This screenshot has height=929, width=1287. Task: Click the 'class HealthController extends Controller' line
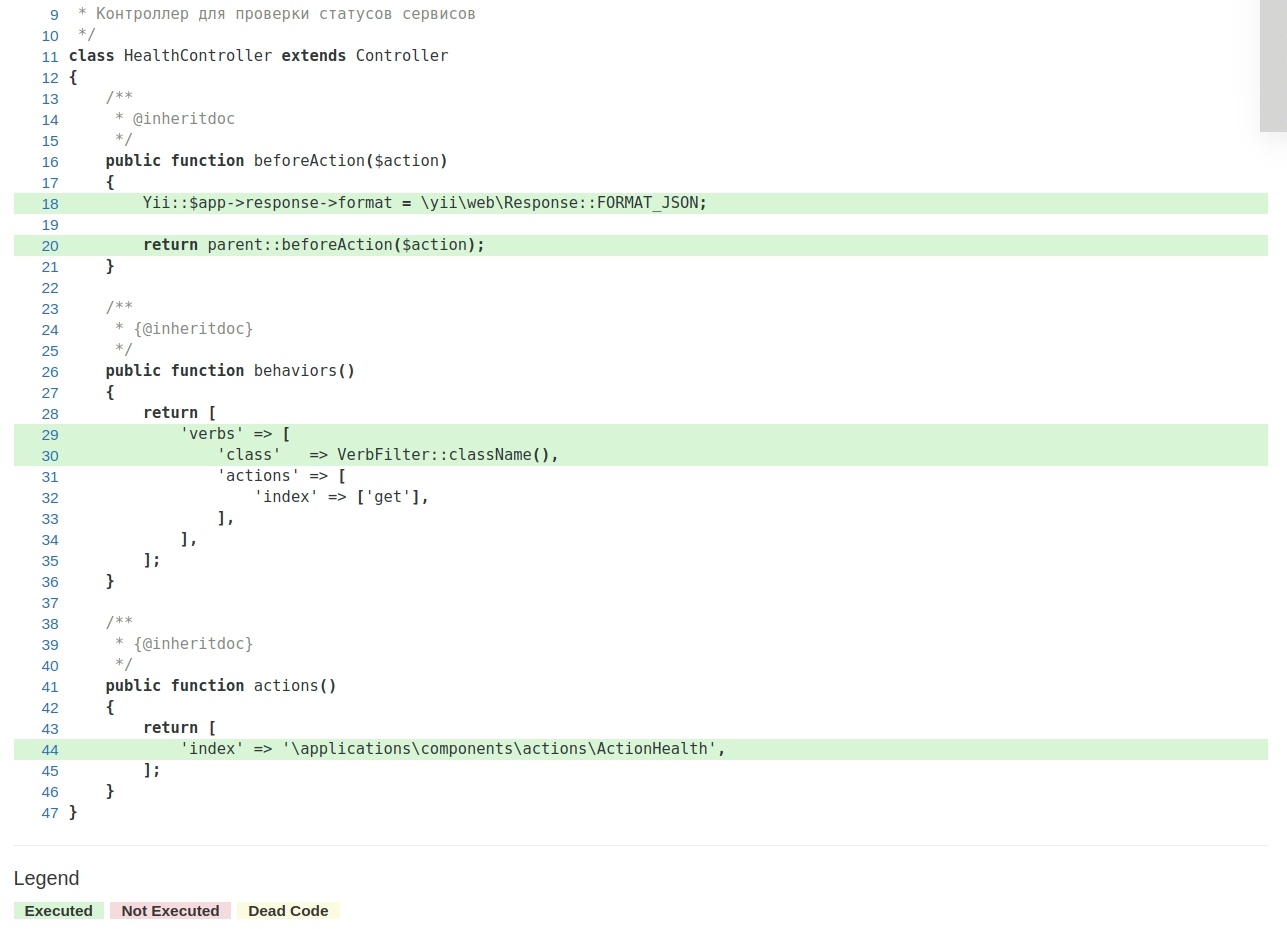tap(259, 56)
